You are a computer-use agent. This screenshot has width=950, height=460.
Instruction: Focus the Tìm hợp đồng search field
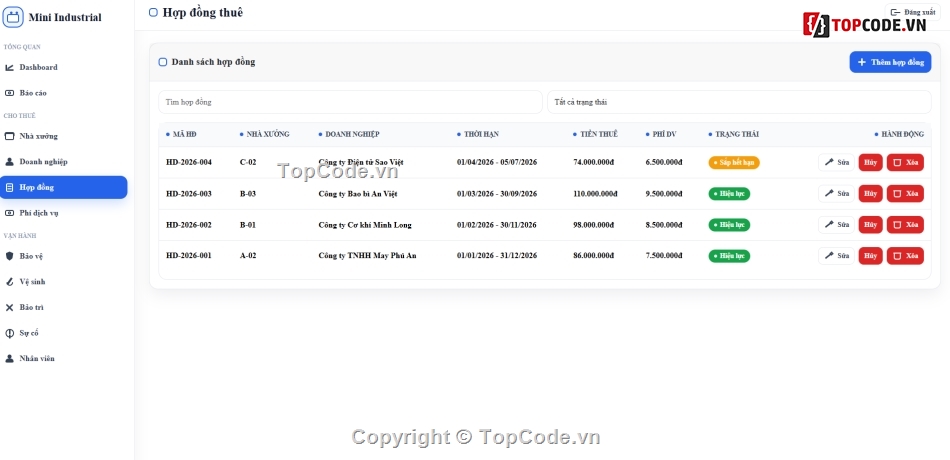tap(350, 102)
